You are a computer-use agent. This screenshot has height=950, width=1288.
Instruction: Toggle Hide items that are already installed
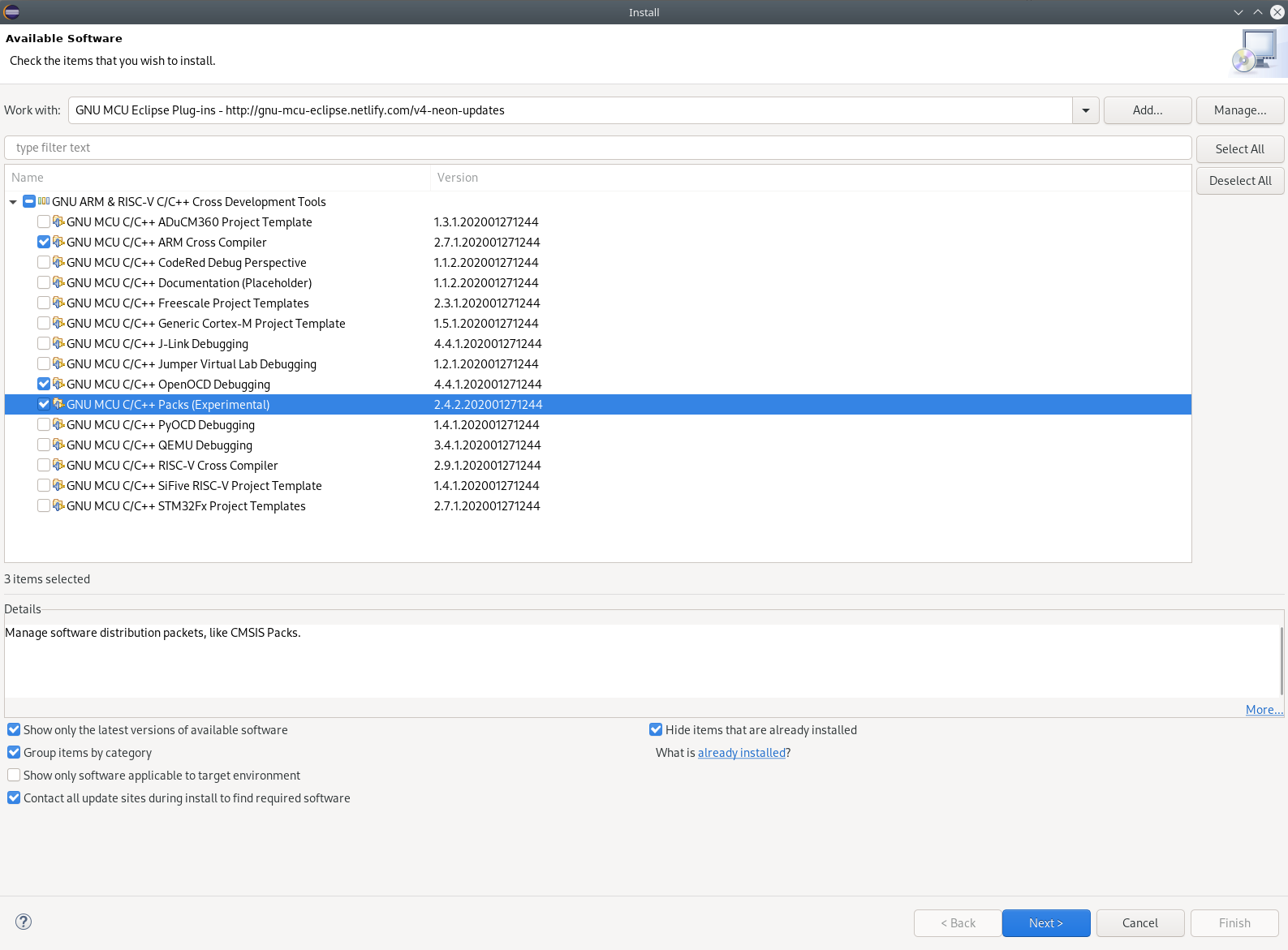point(656,729)
